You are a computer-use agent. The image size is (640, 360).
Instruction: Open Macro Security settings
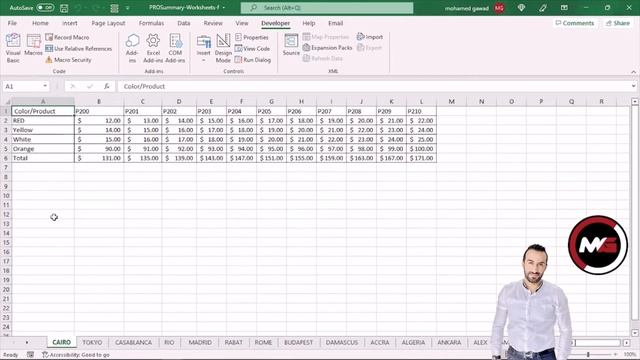click(x=68, y=60)
